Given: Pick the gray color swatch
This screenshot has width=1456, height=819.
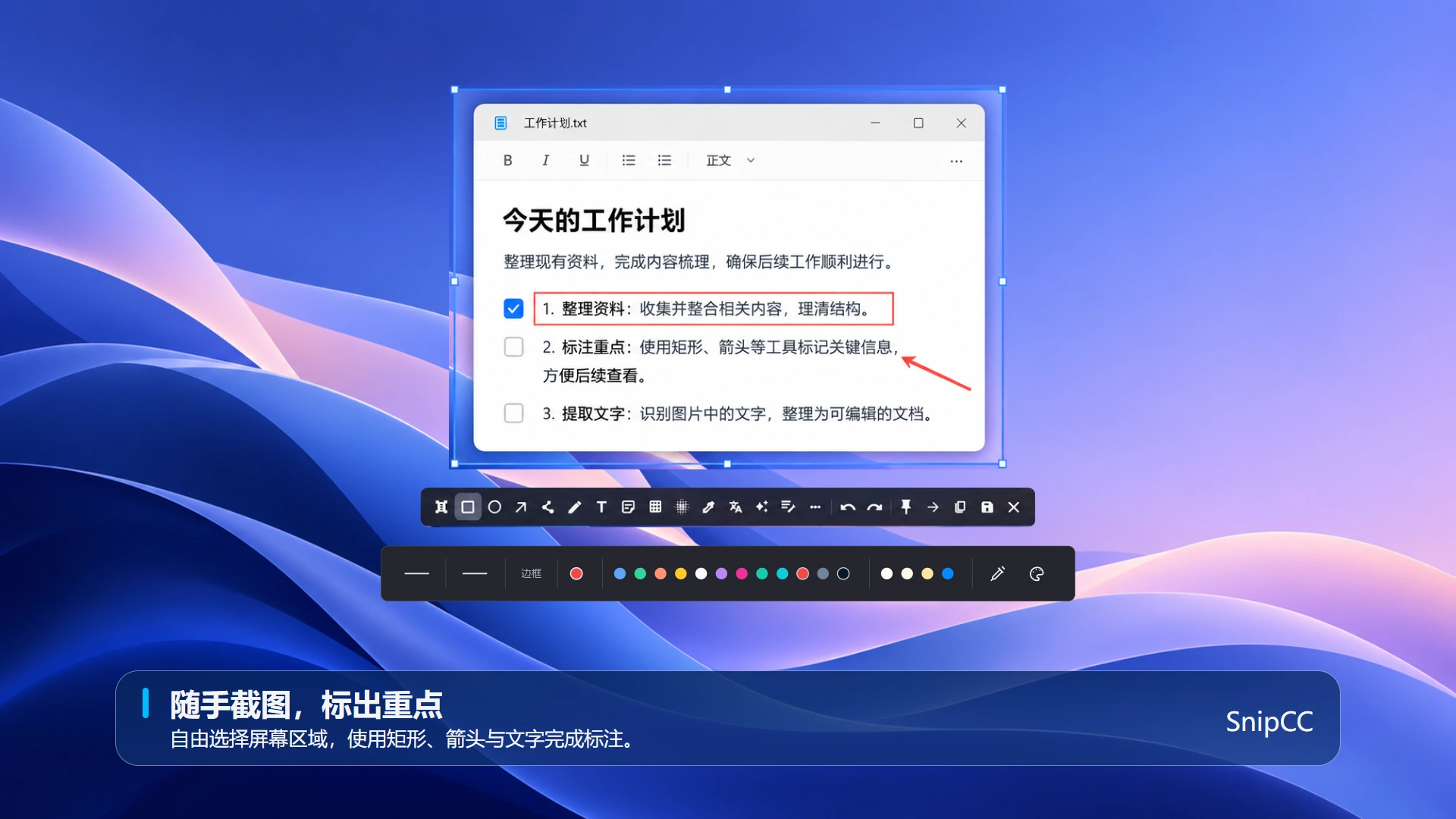Looking at the screenshot, I should pos(823,574).
